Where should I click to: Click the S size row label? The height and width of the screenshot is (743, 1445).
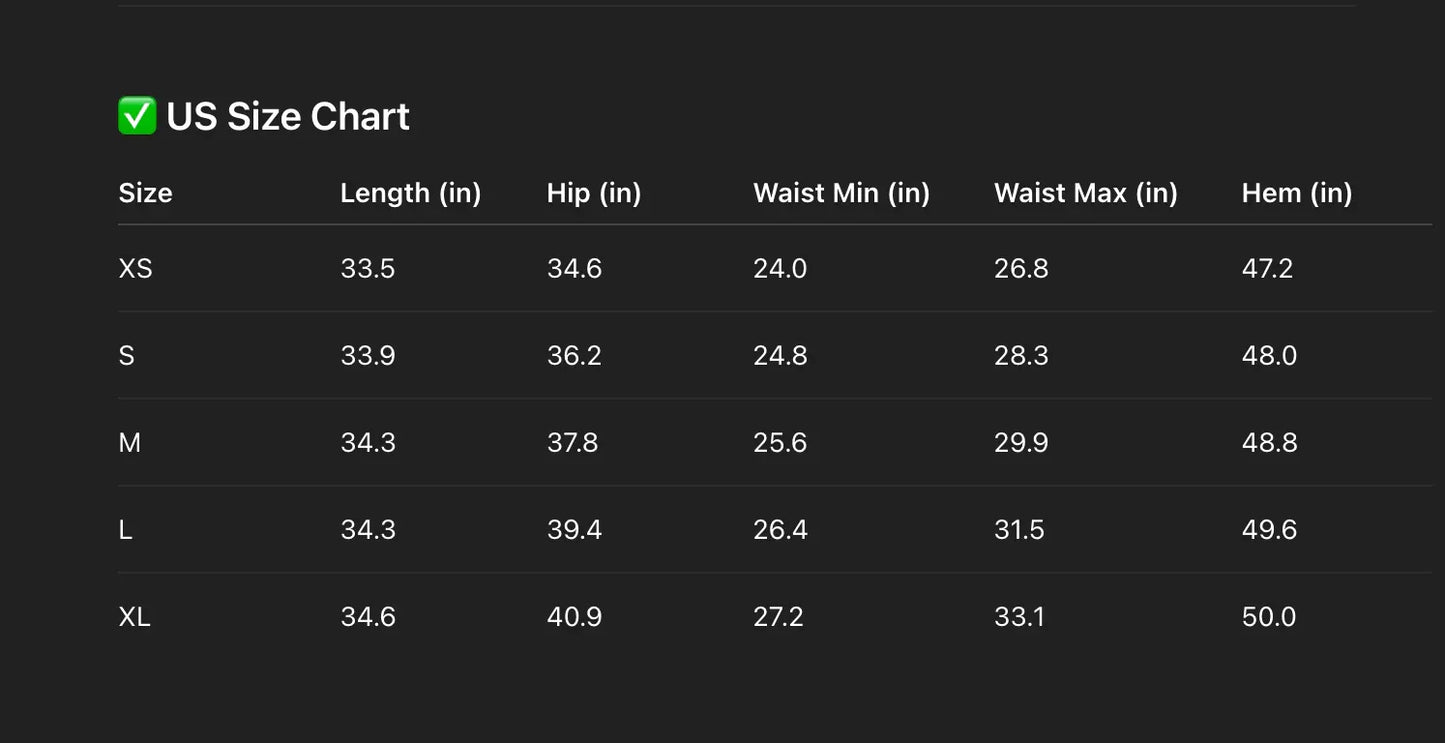coord(126,356)
